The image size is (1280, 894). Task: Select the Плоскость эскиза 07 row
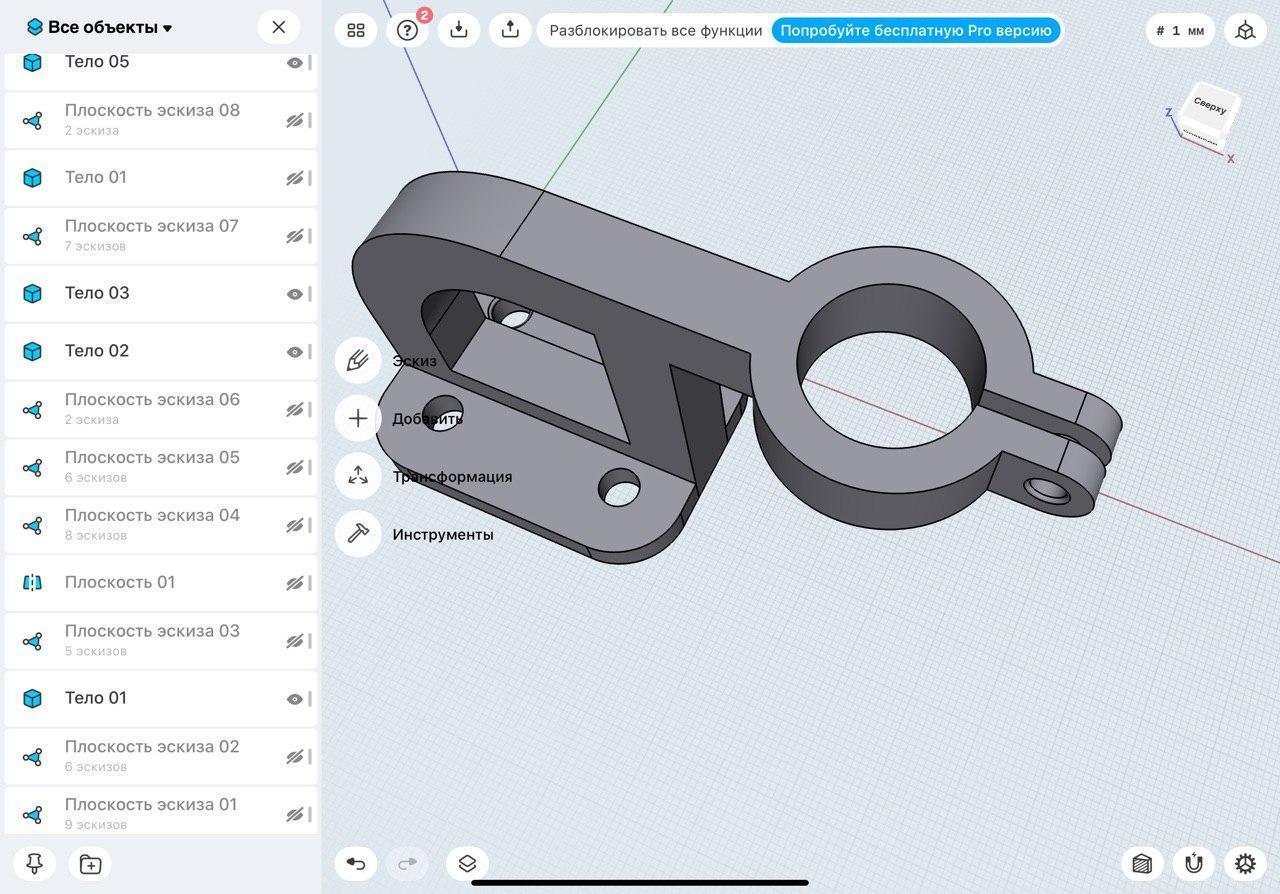pyautogui.click(x=161, y=236)
